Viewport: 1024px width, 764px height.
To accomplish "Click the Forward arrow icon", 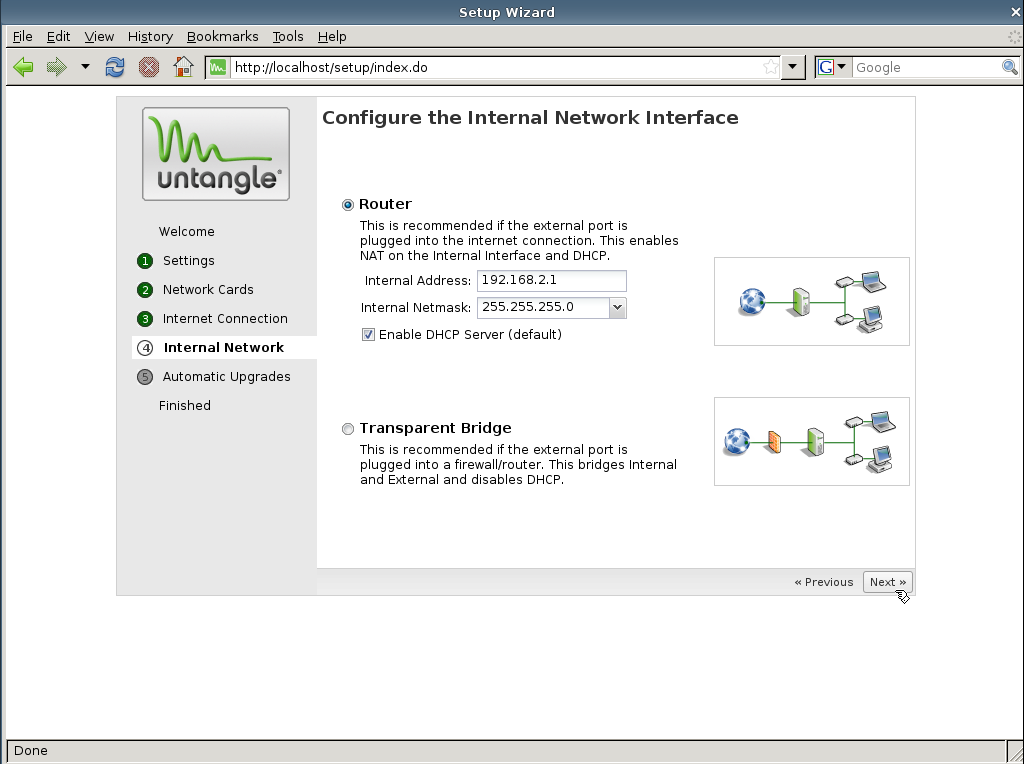I will 57,67.
